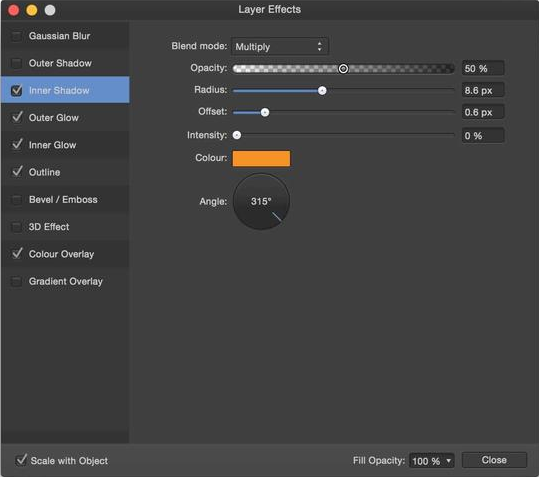This screenshot has width=539, height=477.
Task: Click the Opacity slider handle
Action: (x=343, y=69)
